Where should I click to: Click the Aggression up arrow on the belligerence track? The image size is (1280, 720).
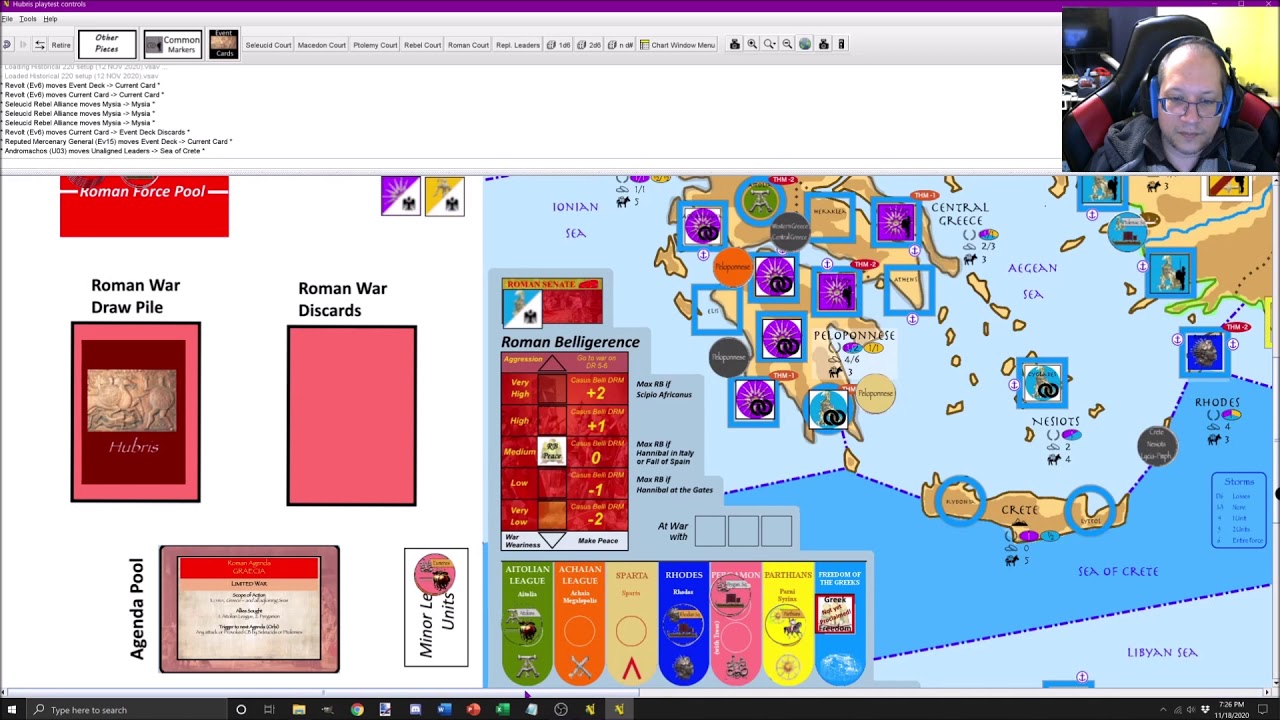[x=551, y=364]
